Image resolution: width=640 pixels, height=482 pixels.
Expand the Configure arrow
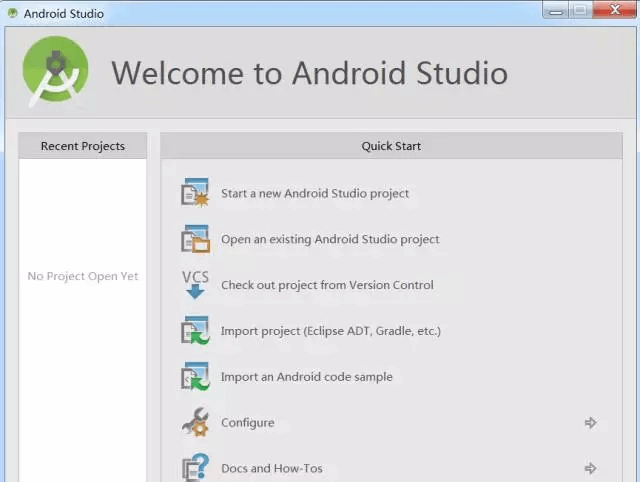591,422
